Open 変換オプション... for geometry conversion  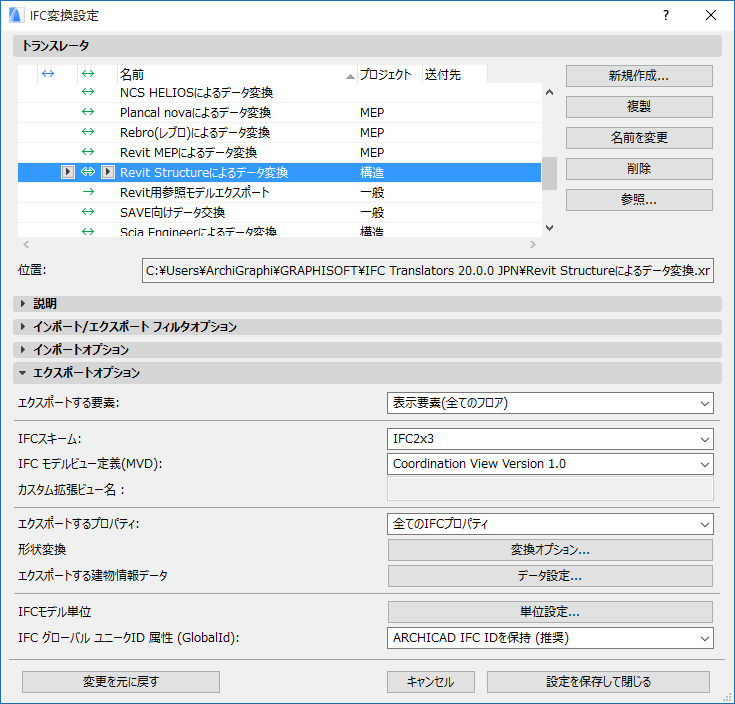click(550, 550)
